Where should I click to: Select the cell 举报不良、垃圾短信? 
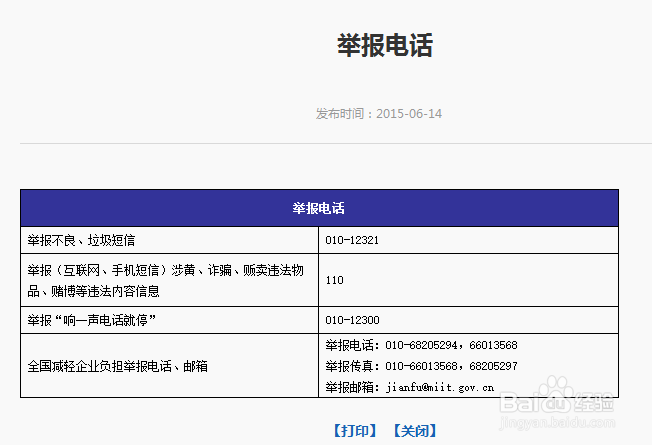170,240
